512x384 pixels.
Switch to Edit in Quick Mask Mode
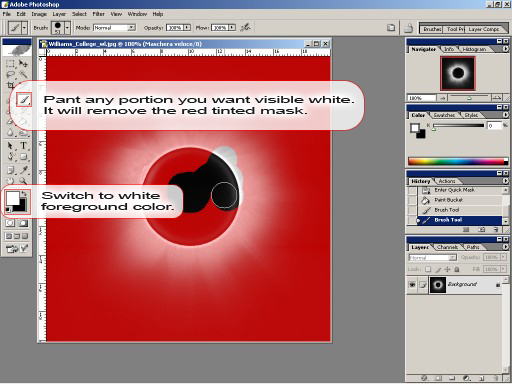pos(23,223)
